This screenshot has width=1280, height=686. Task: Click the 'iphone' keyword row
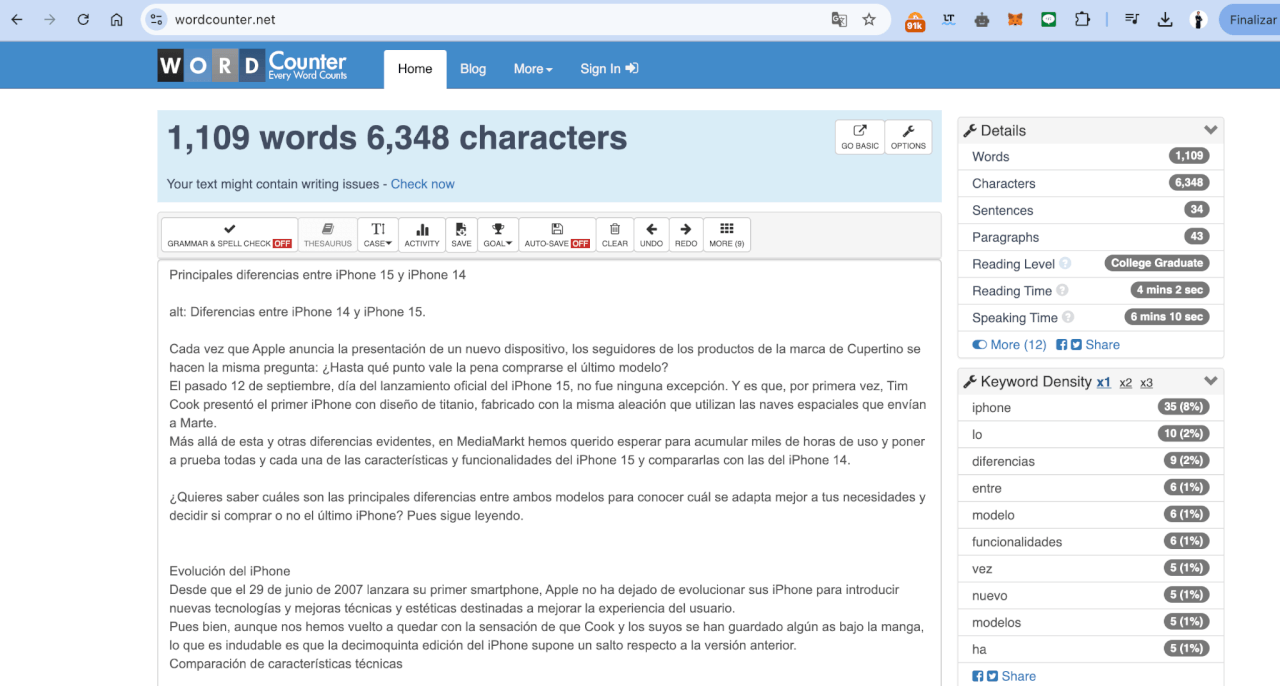[1090, 407]
